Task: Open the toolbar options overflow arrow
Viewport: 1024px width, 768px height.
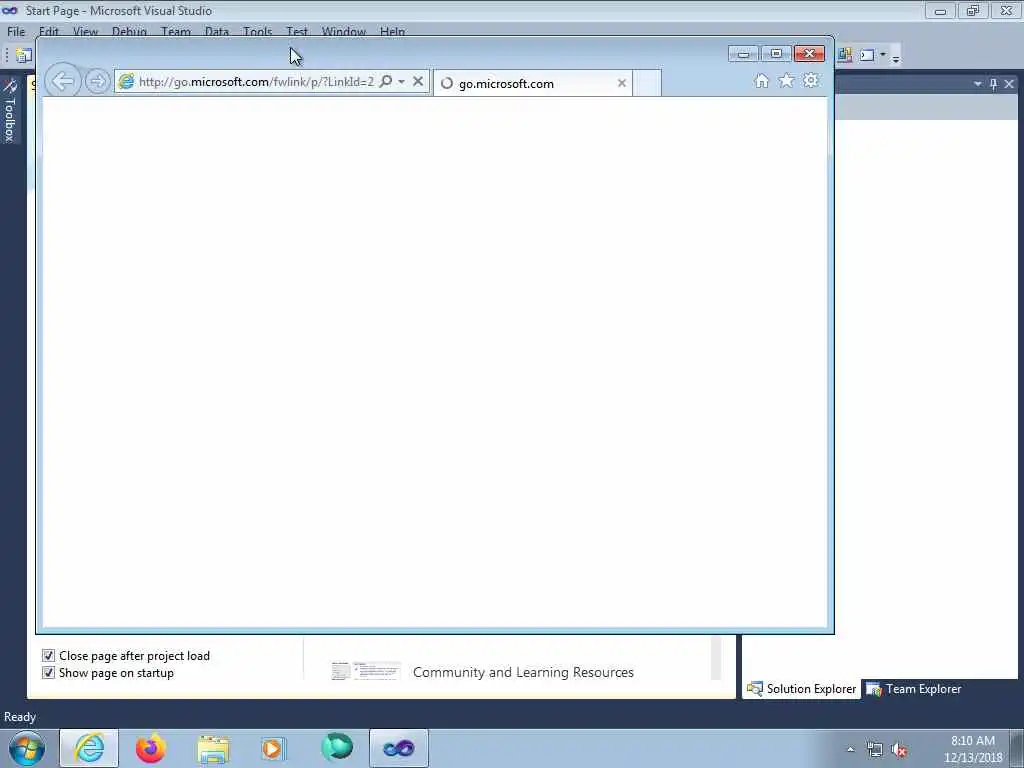Action: click(896, 58)
